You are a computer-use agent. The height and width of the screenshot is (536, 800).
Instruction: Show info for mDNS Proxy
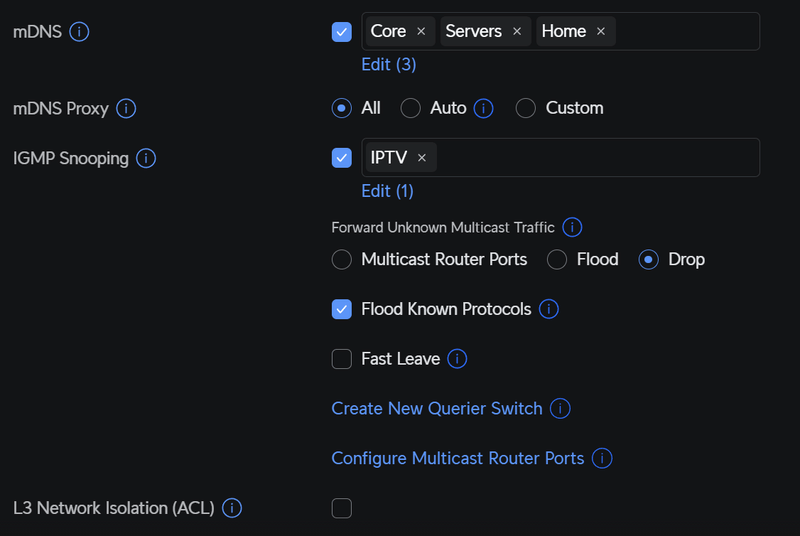(x=126, y=108)
